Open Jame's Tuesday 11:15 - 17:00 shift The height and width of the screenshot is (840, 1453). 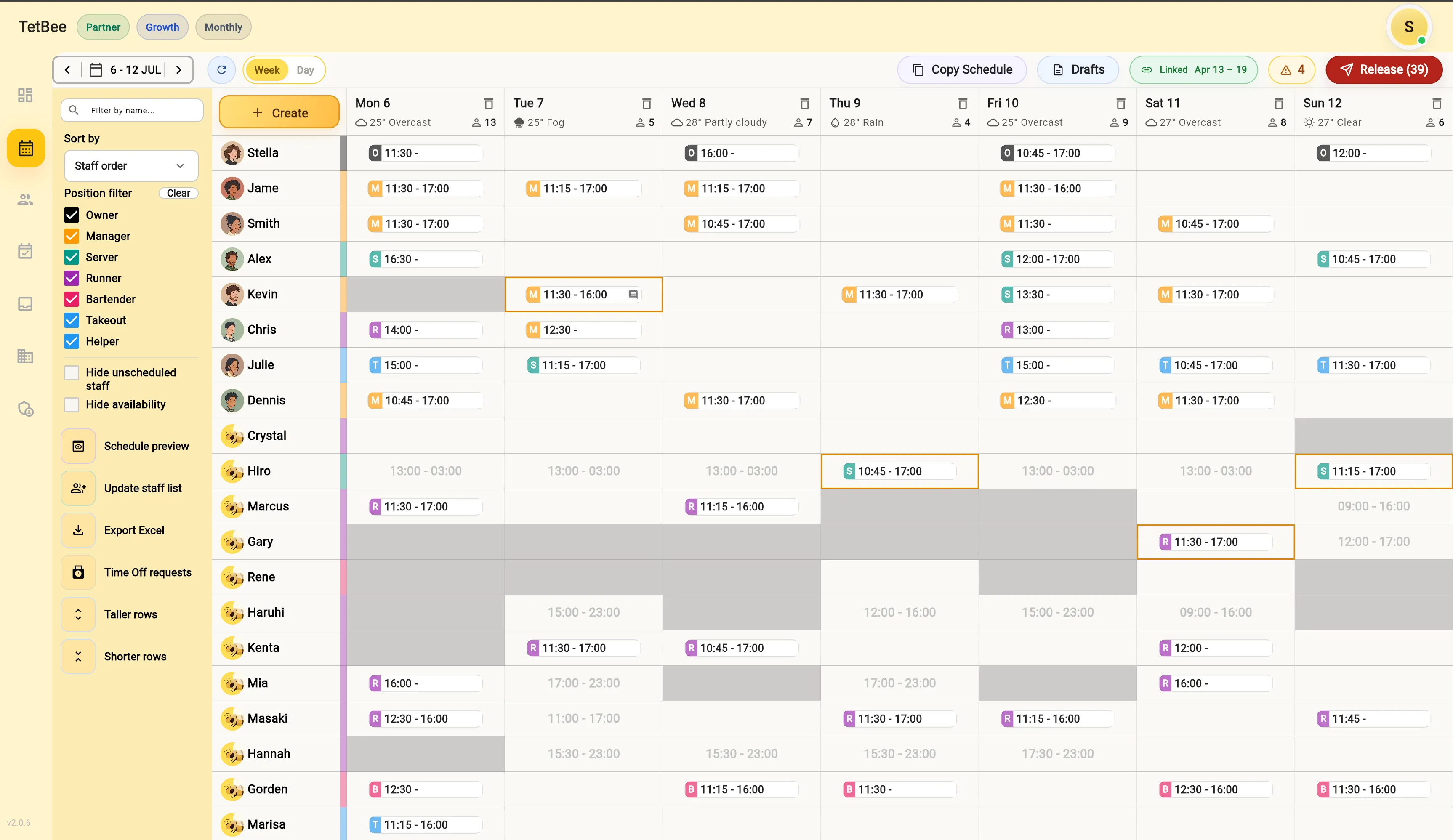point(583,189)
